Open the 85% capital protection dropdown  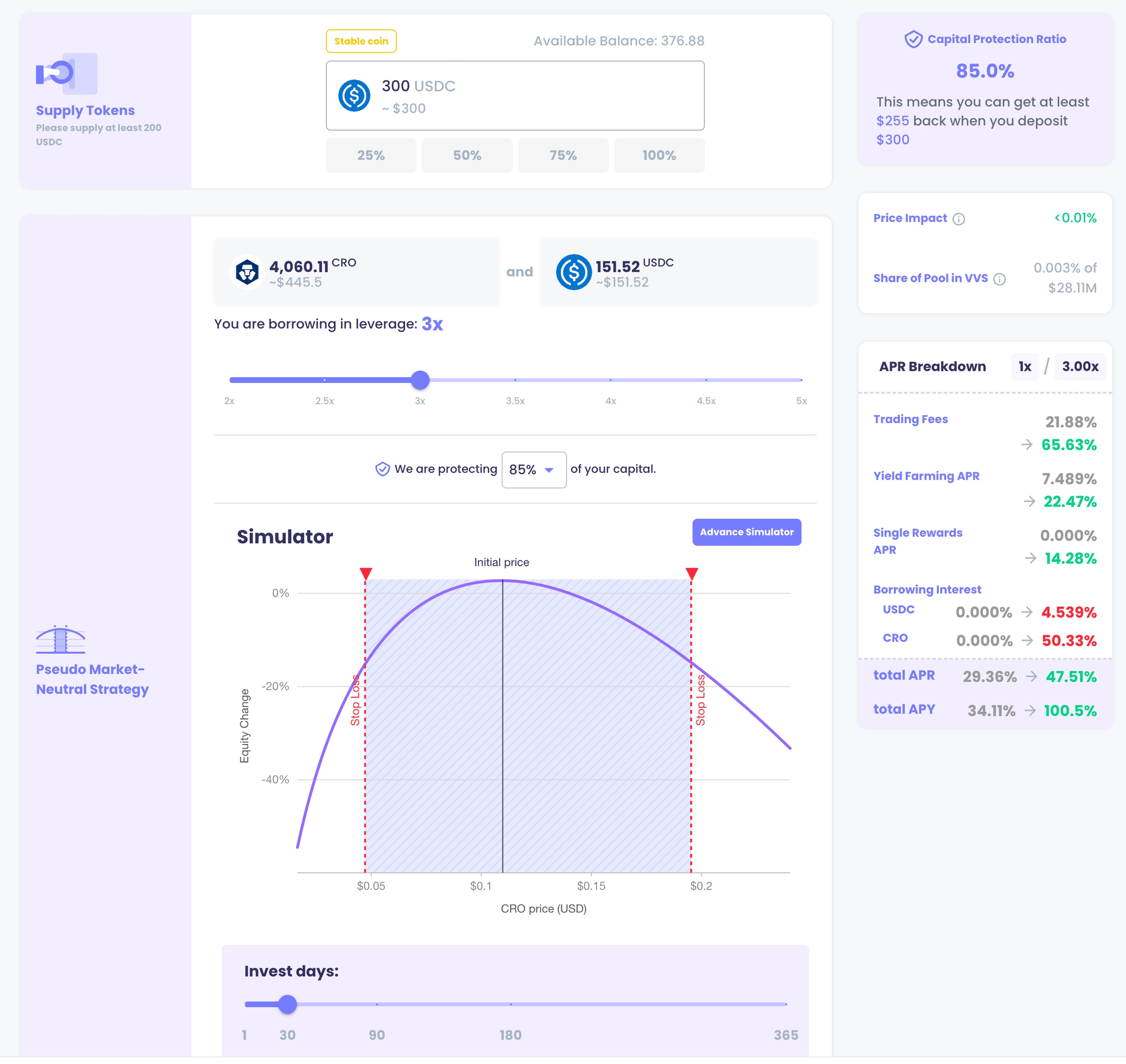(533, 469)
